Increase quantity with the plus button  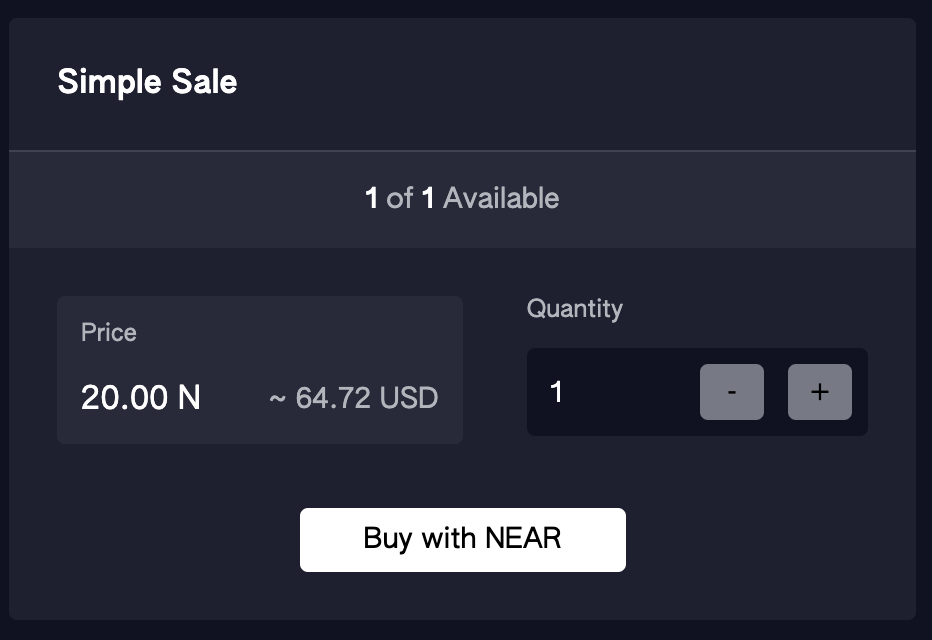820,392
